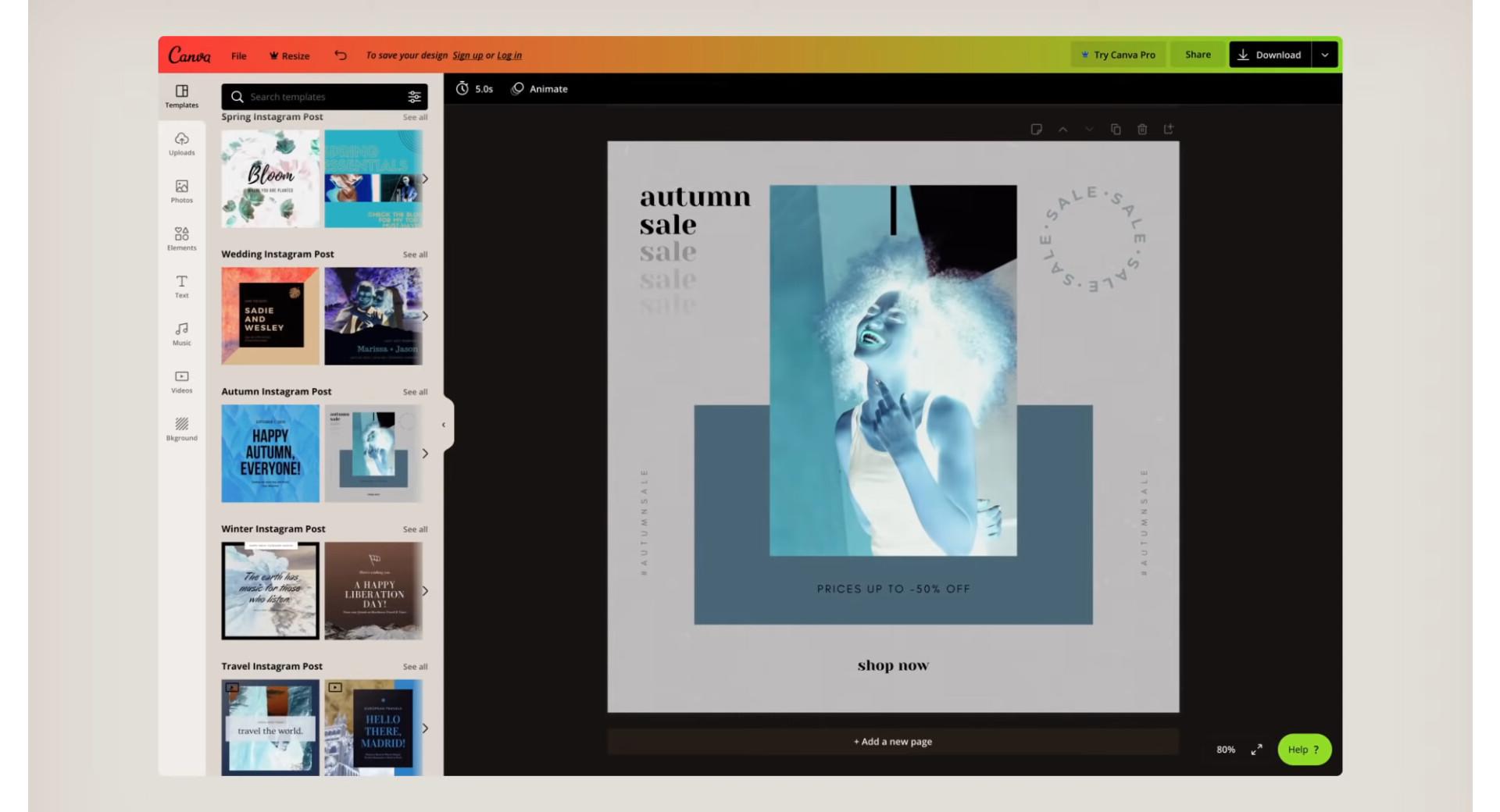Screen dimensions: 1500x812
Task: Follow the Sign up link
Action: (467, 55)
